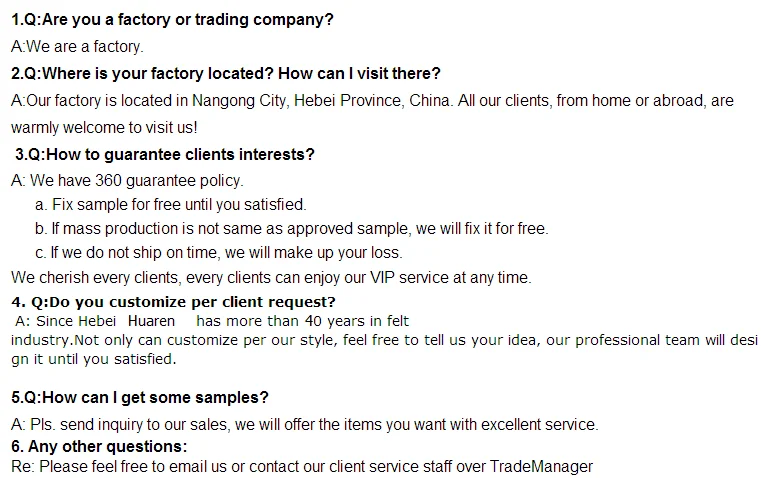The image size is (762, 478).
Task: Click the line 'warmly welcome to visit us!'
Action: click(x=104, y=127)
